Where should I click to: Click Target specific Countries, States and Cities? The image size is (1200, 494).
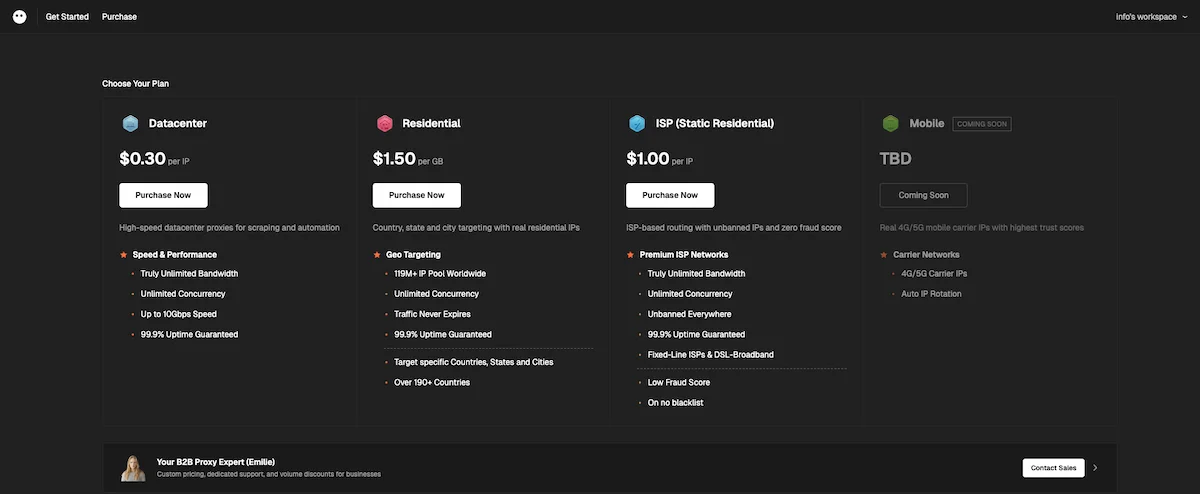pyautogui.click(x=474, y=362)
